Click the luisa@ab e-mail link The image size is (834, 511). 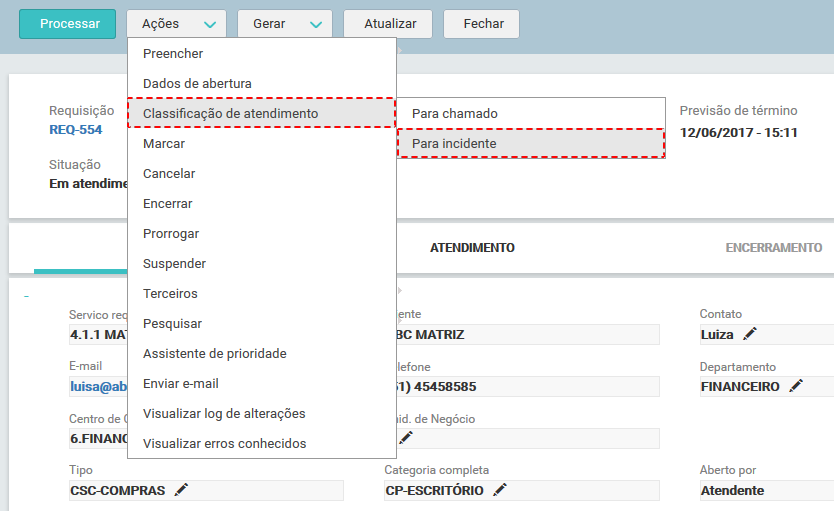pyautogui.click(x=98, y=387)
